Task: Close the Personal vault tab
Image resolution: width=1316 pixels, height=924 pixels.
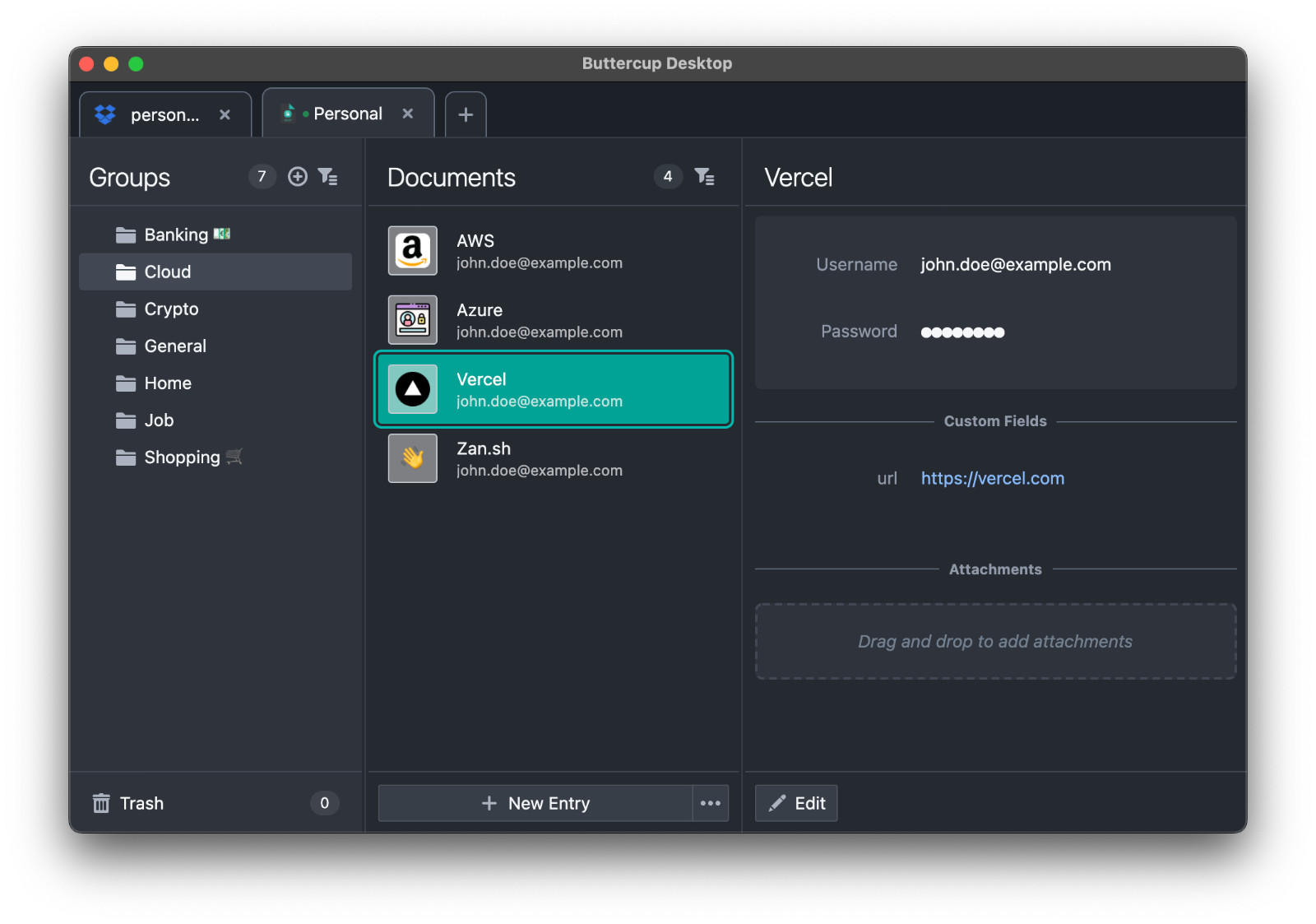Action: 407,114
